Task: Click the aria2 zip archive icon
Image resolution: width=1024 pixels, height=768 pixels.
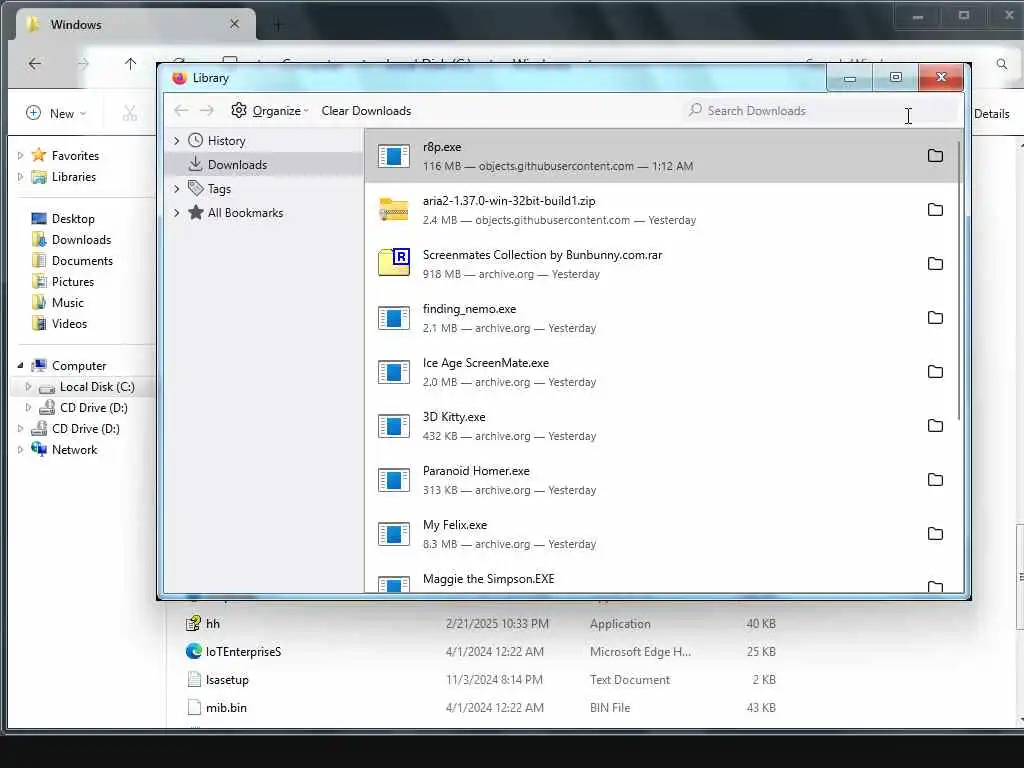Action: pyautogui.click(x=394, y=210)
